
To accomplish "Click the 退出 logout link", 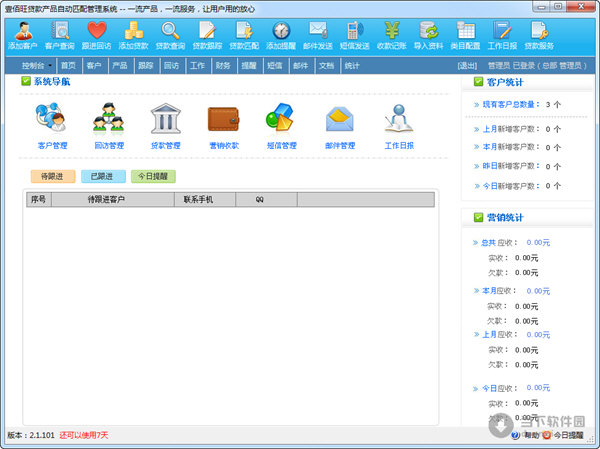I will click(x=467, y=65).
